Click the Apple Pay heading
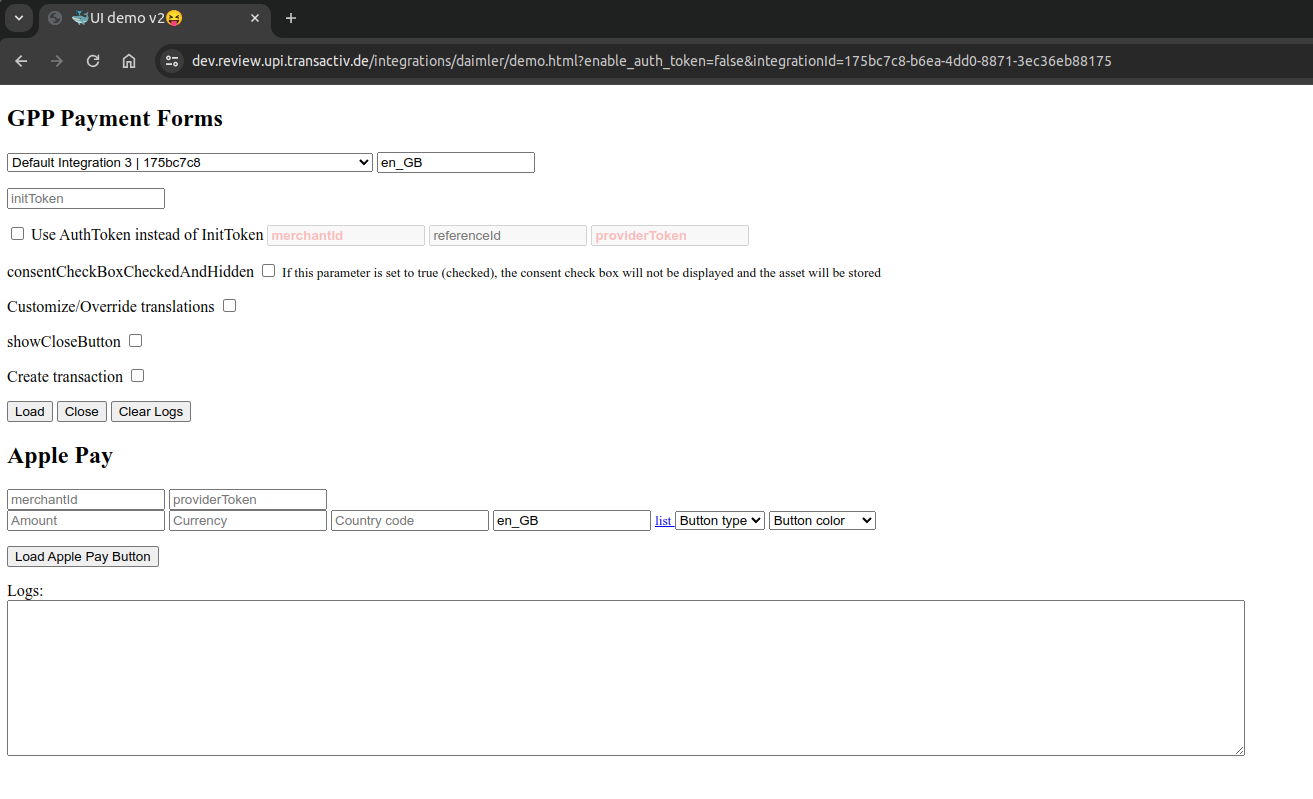Screen dimensions: 1313x799 (60, 456)
